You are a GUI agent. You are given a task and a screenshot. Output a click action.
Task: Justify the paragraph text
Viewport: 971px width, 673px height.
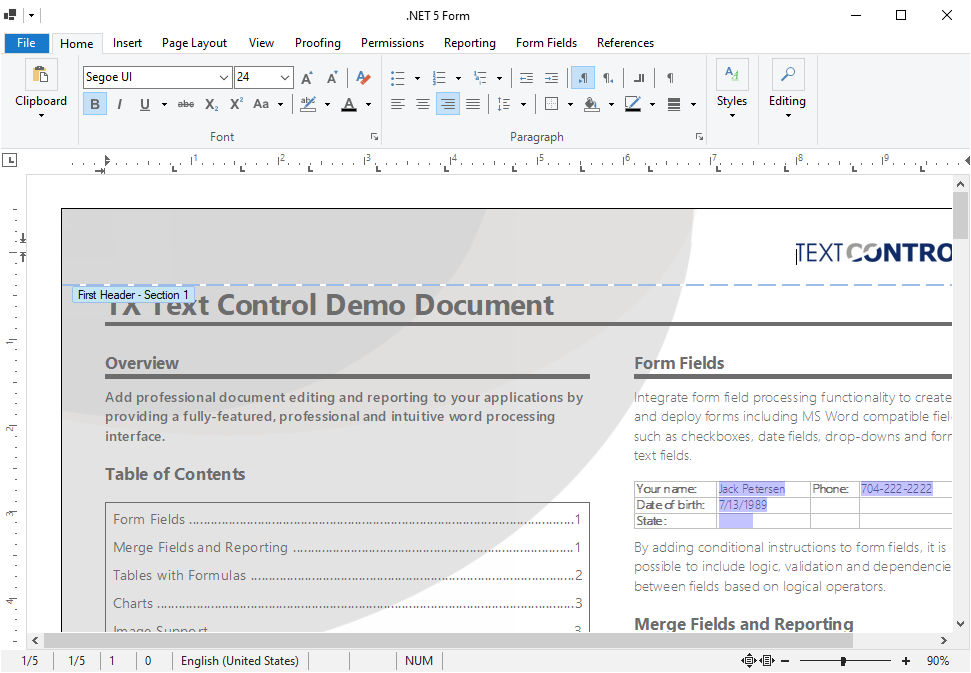click(473, 104)
